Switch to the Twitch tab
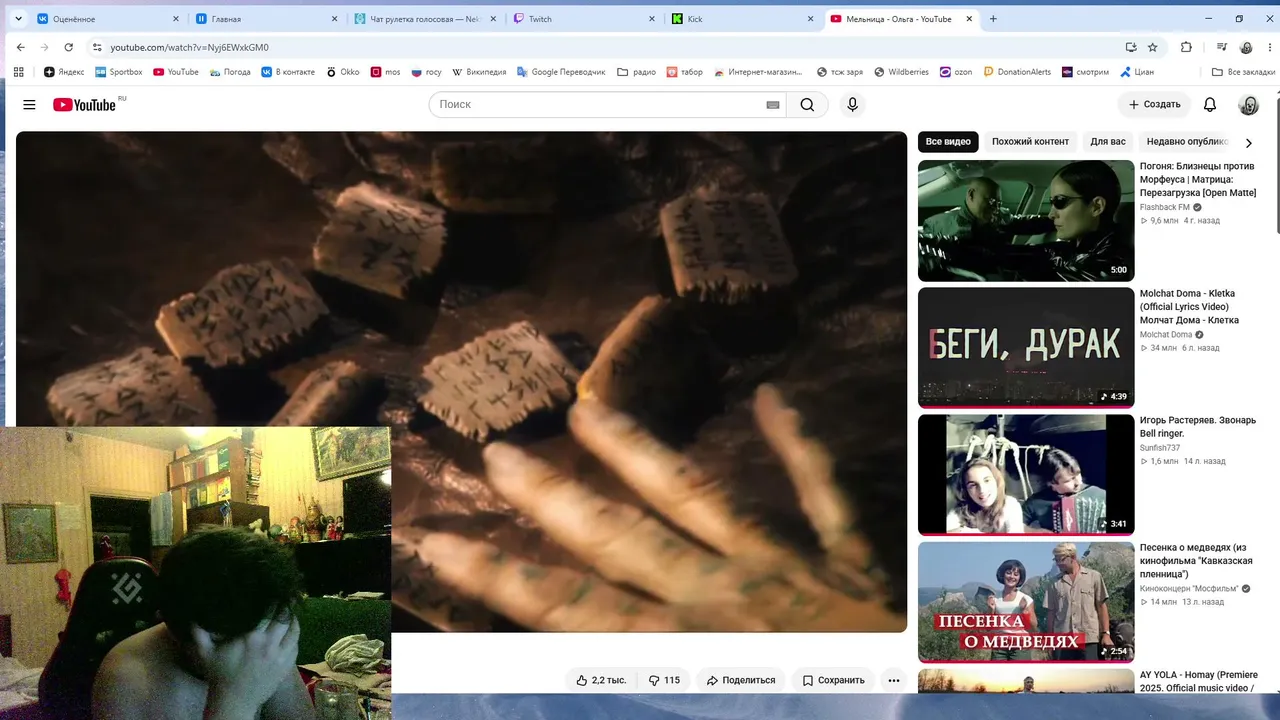 [584, 19]
